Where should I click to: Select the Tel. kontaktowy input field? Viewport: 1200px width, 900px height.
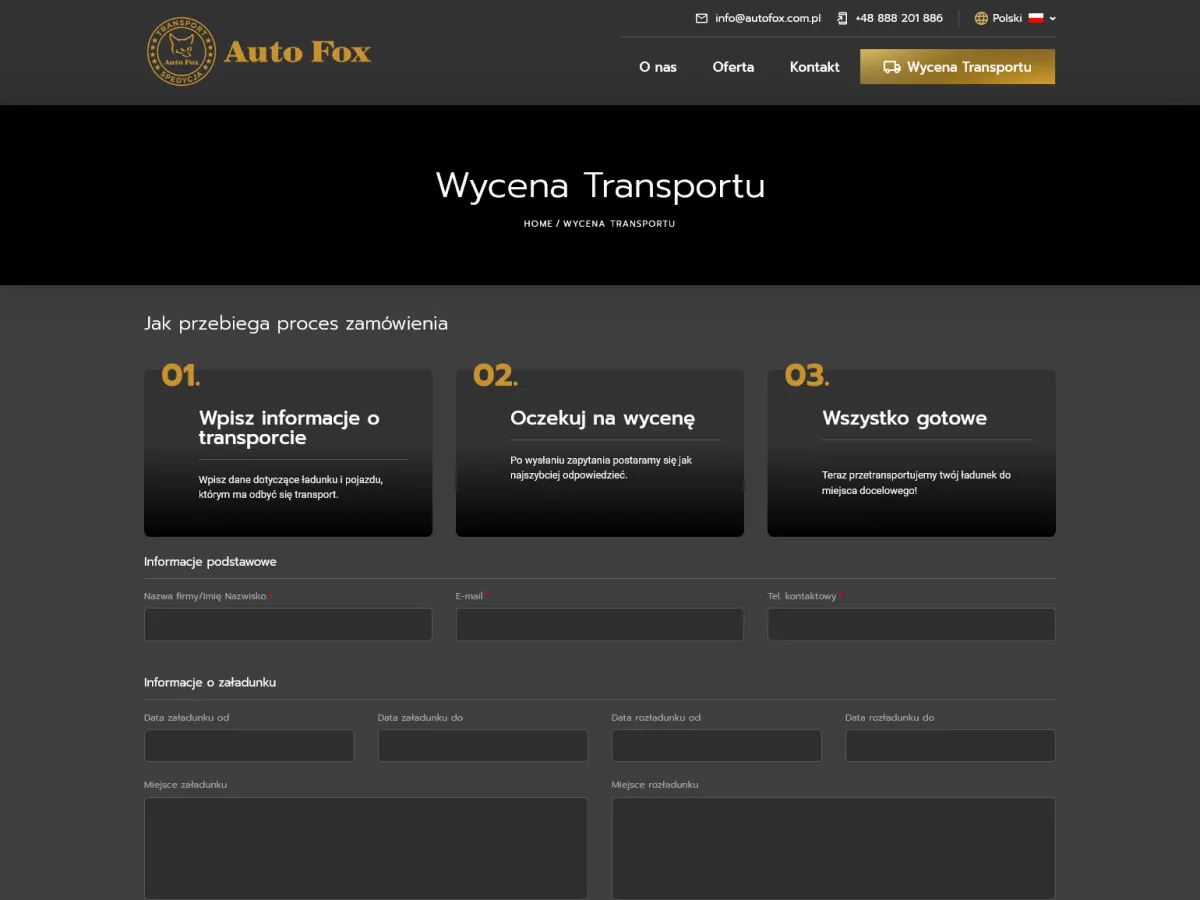911,624
